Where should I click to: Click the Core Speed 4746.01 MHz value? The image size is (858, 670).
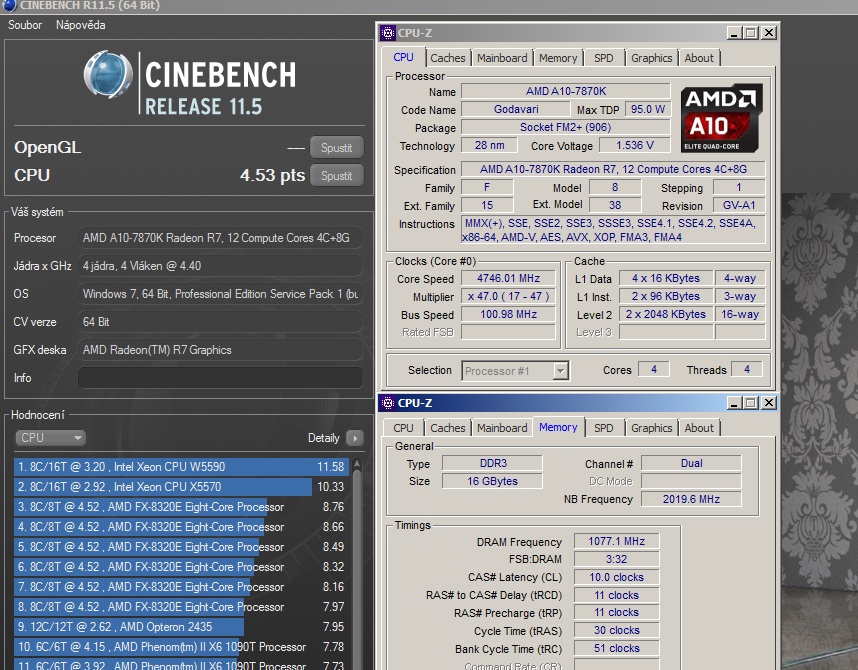coord(508,278)
